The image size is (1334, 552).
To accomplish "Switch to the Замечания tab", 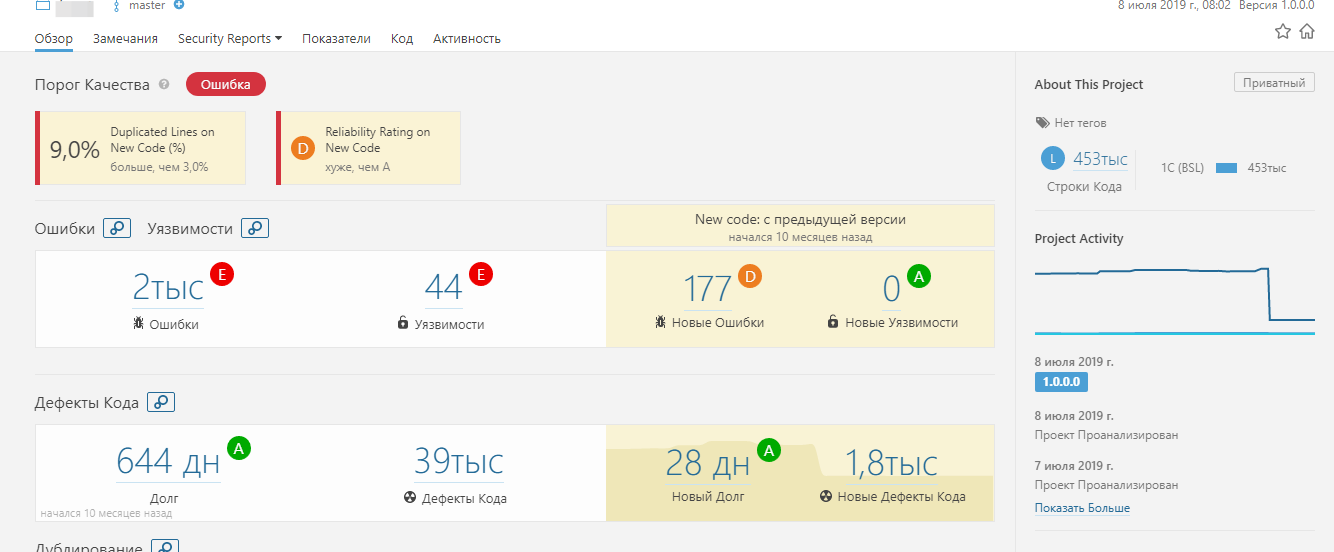I will 125,39.
